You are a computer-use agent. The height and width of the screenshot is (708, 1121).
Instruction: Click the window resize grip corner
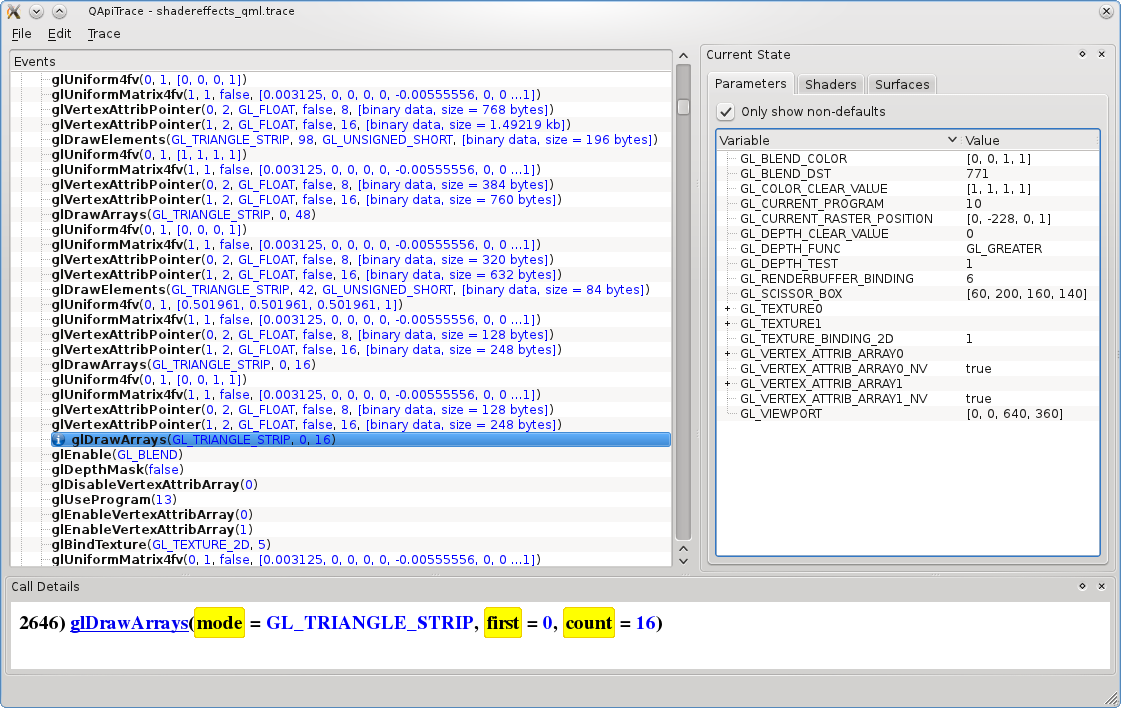[x=1112, y=699]
